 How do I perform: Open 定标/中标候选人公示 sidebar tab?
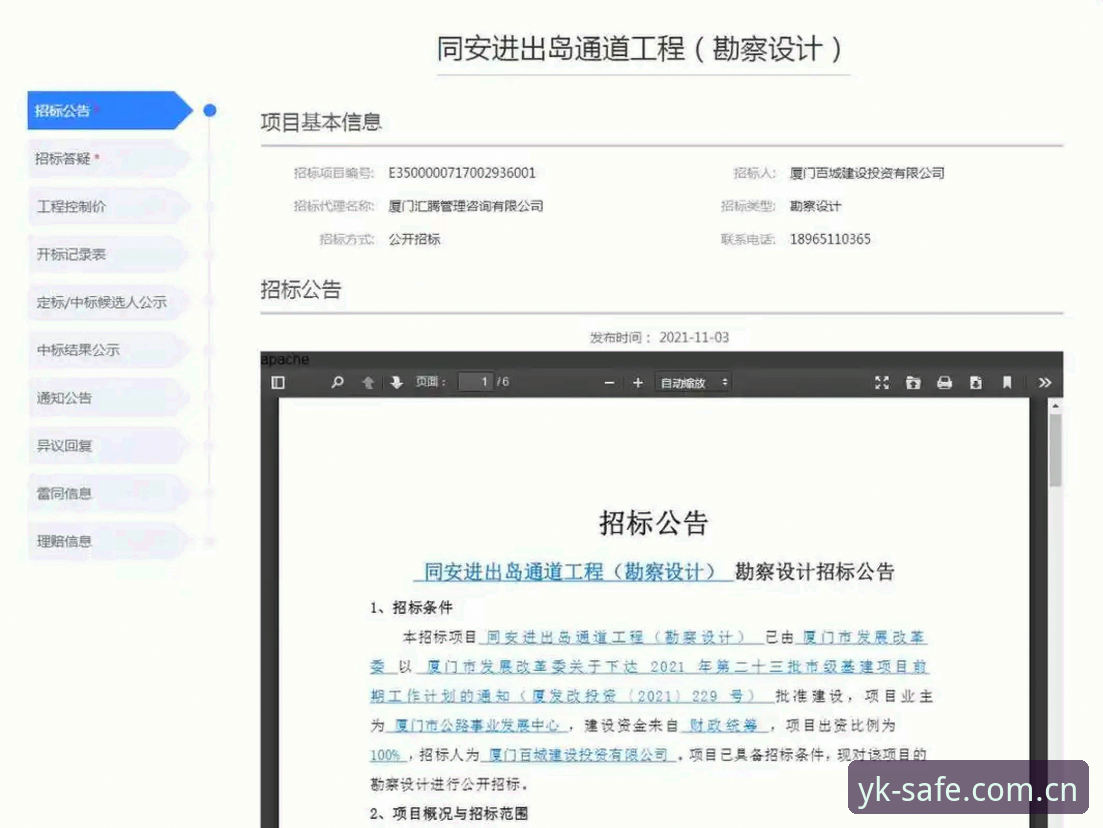[109, 302]
